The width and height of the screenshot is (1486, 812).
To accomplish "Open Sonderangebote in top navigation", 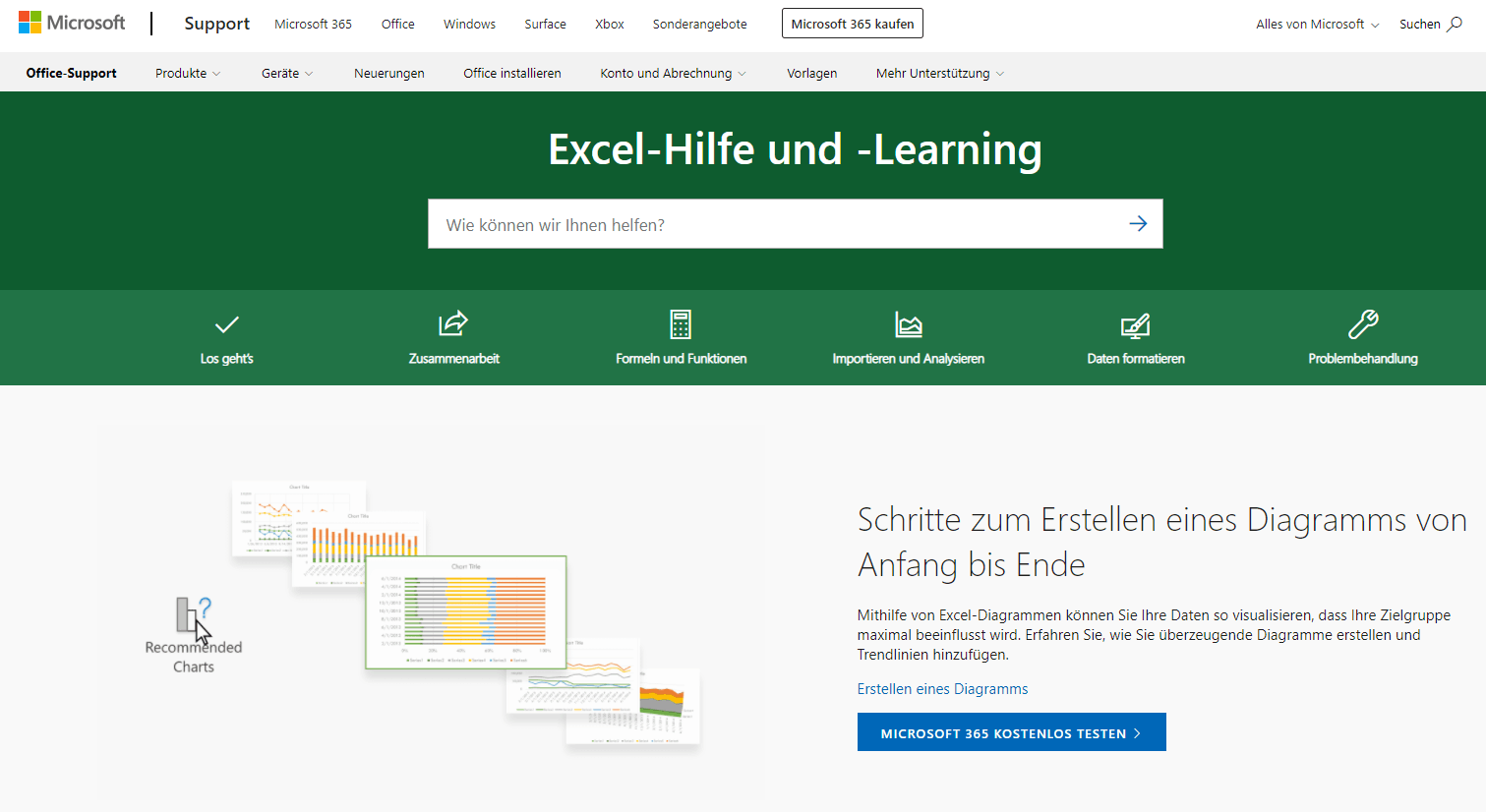I will 700,25.
